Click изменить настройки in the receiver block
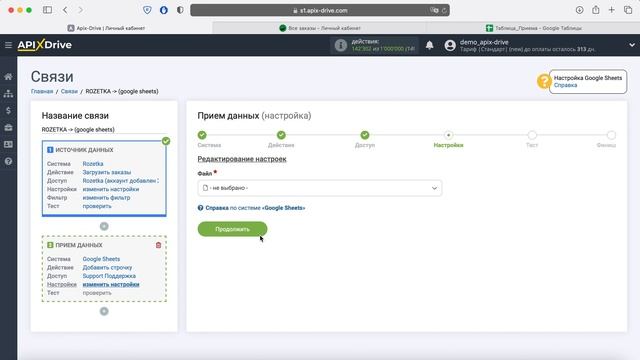Image resolution: width=640 pixels, height=360 pixels. tap(111, 284)
